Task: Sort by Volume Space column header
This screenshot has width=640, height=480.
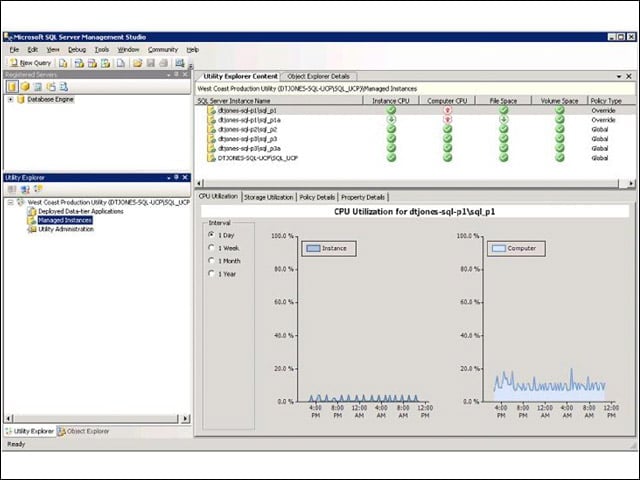Action: tap(559, 100)
